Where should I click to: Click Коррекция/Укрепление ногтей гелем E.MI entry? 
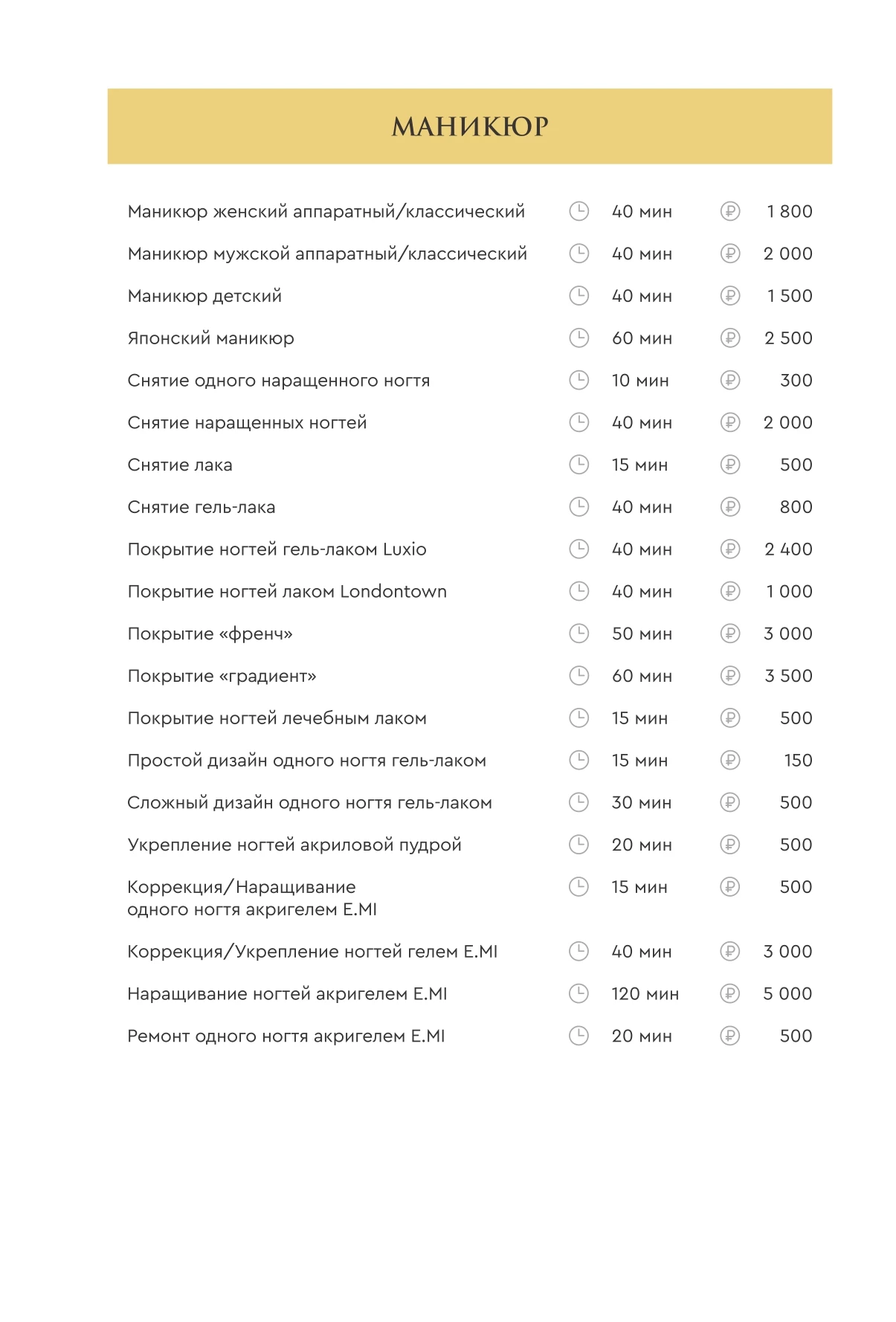pyautogui.click(x=312, y=952)
